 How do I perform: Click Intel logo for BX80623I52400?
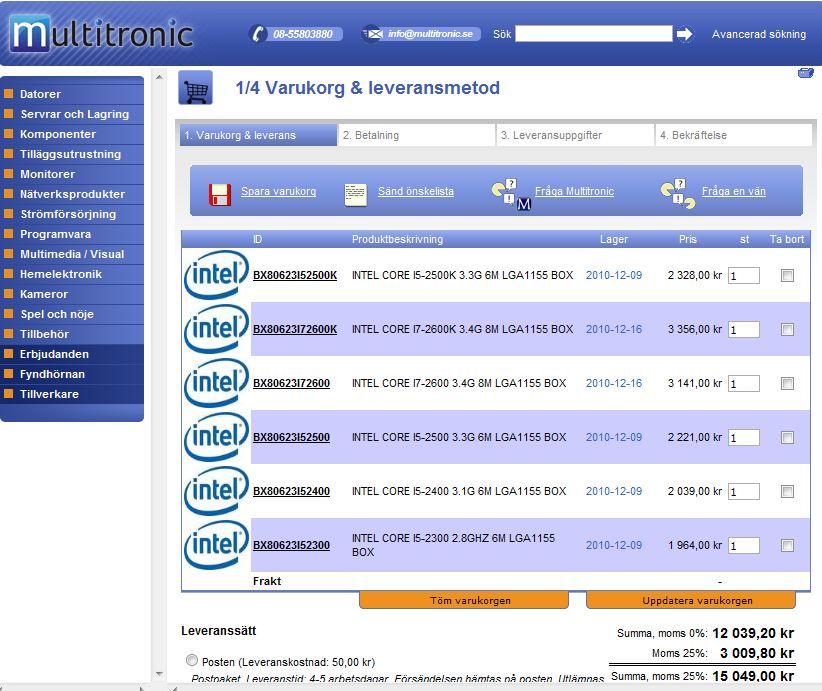click(x=216, y=491)
